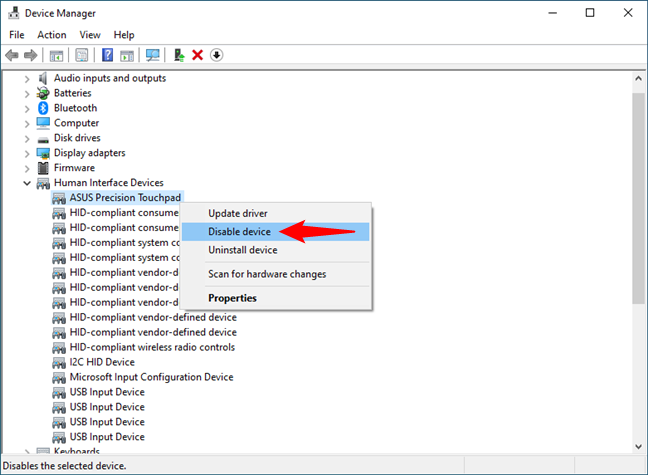648x475 pixels.
Task: Maximize the Device Manager window
Action: (x=590, y=13)
